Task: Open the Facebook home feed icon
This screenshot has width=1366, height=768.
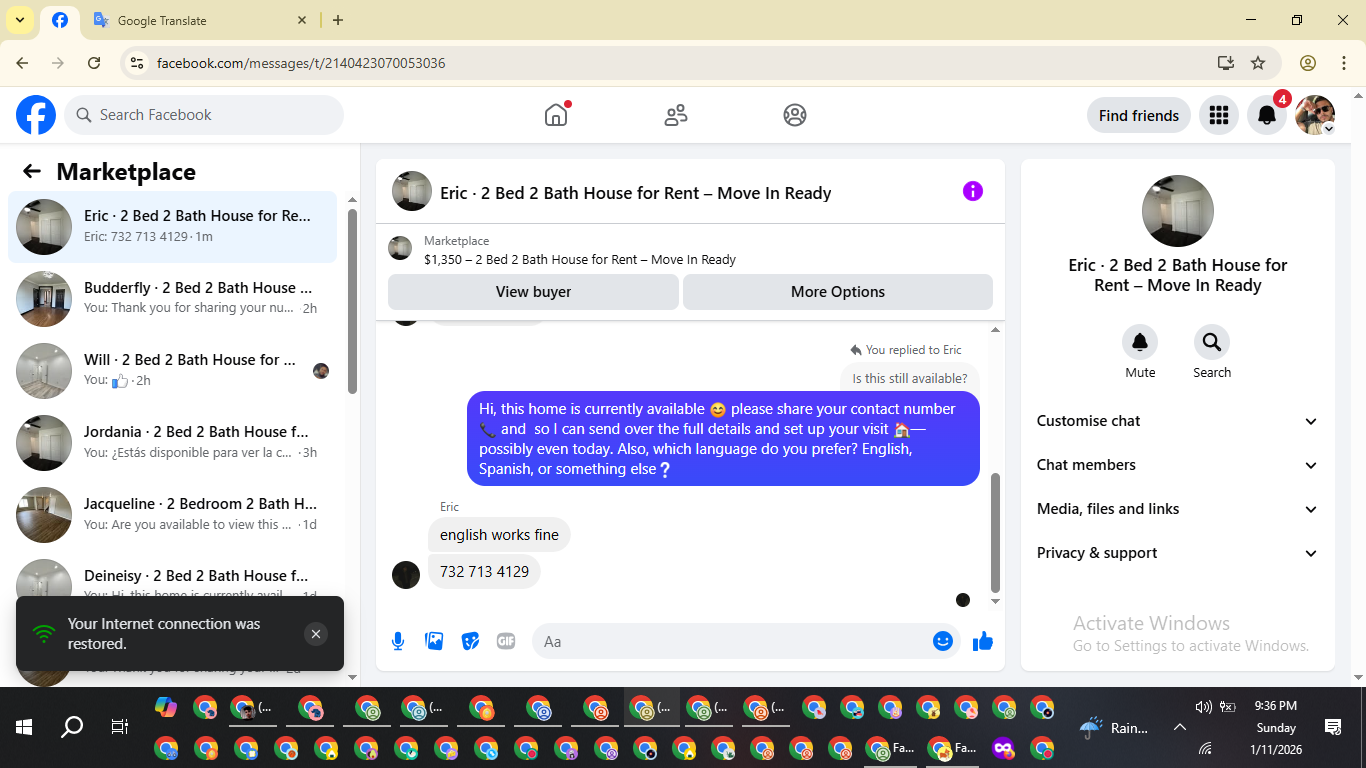Action: pyautogui.click(x=556, y=115)
